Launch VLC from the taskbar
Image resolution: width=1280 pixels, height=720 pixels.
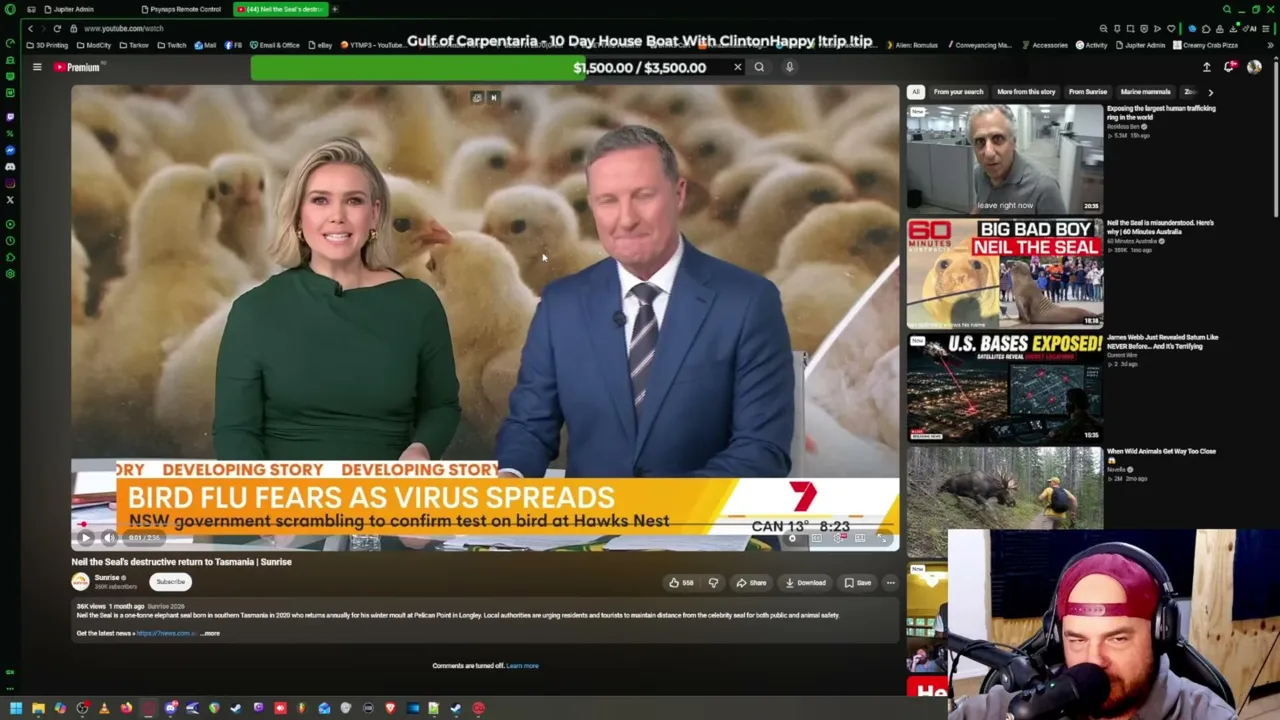point(104,708)
